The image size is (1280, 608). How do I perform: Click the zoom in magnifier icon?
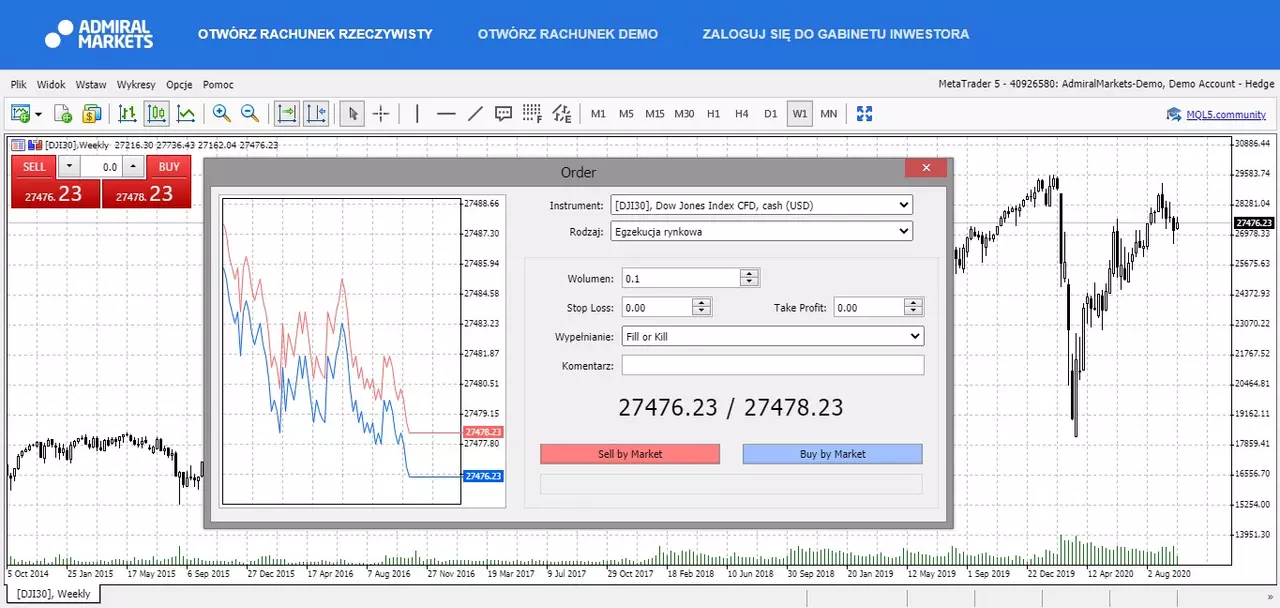(x=221, y=114)
